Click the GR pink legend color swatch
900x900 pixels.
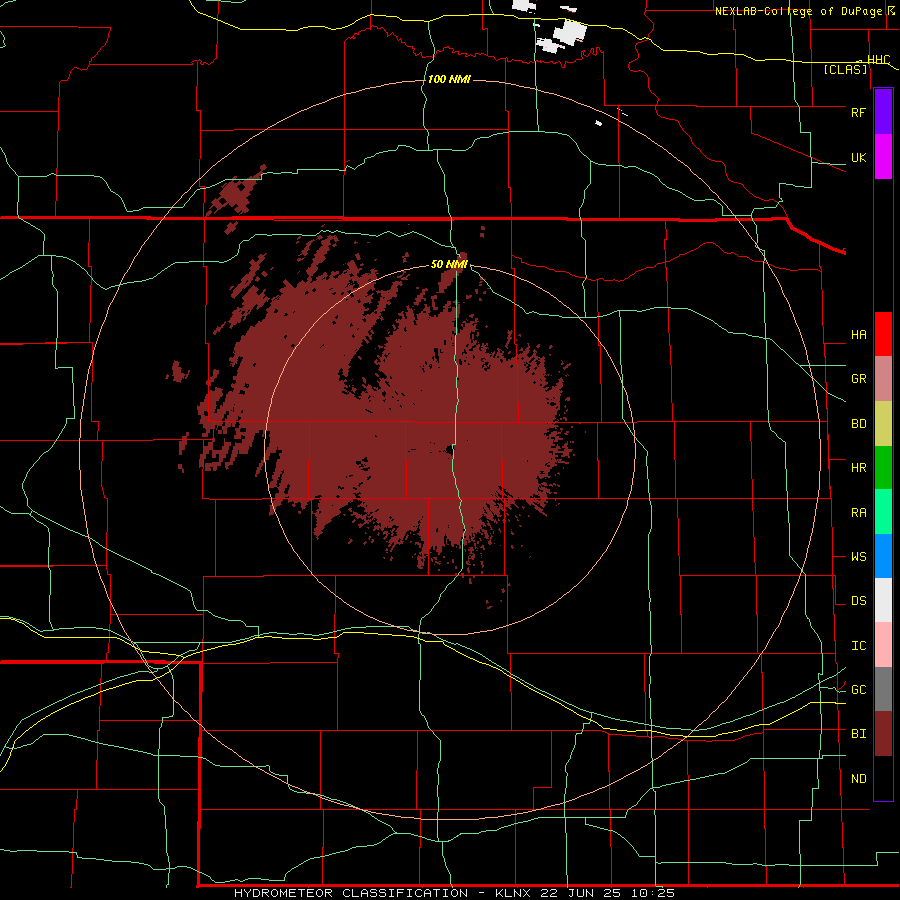pyautogui.click(x=883, y=379)
